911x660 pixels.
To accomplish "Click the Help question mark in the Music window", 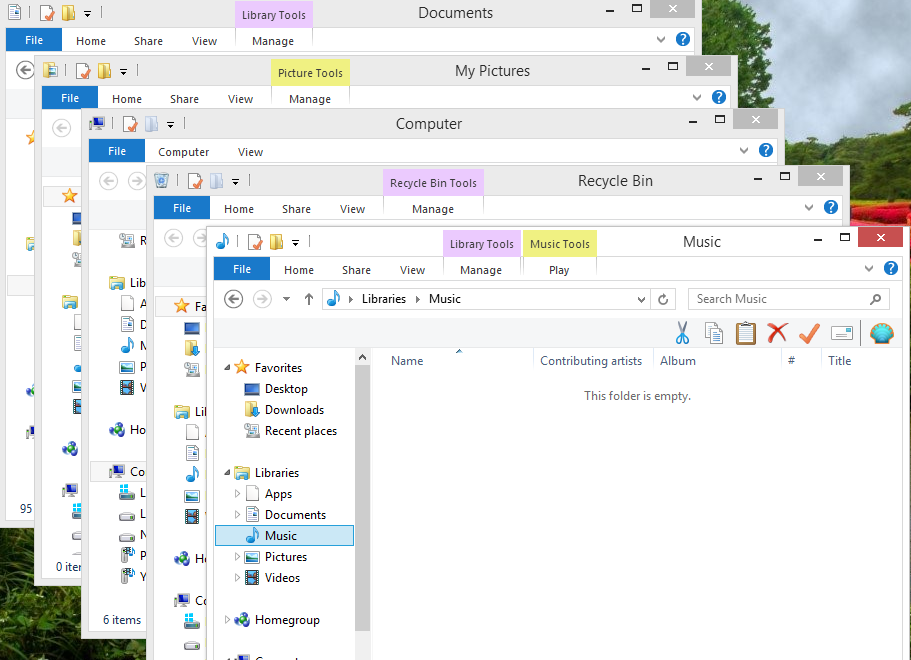I will 890,268.
